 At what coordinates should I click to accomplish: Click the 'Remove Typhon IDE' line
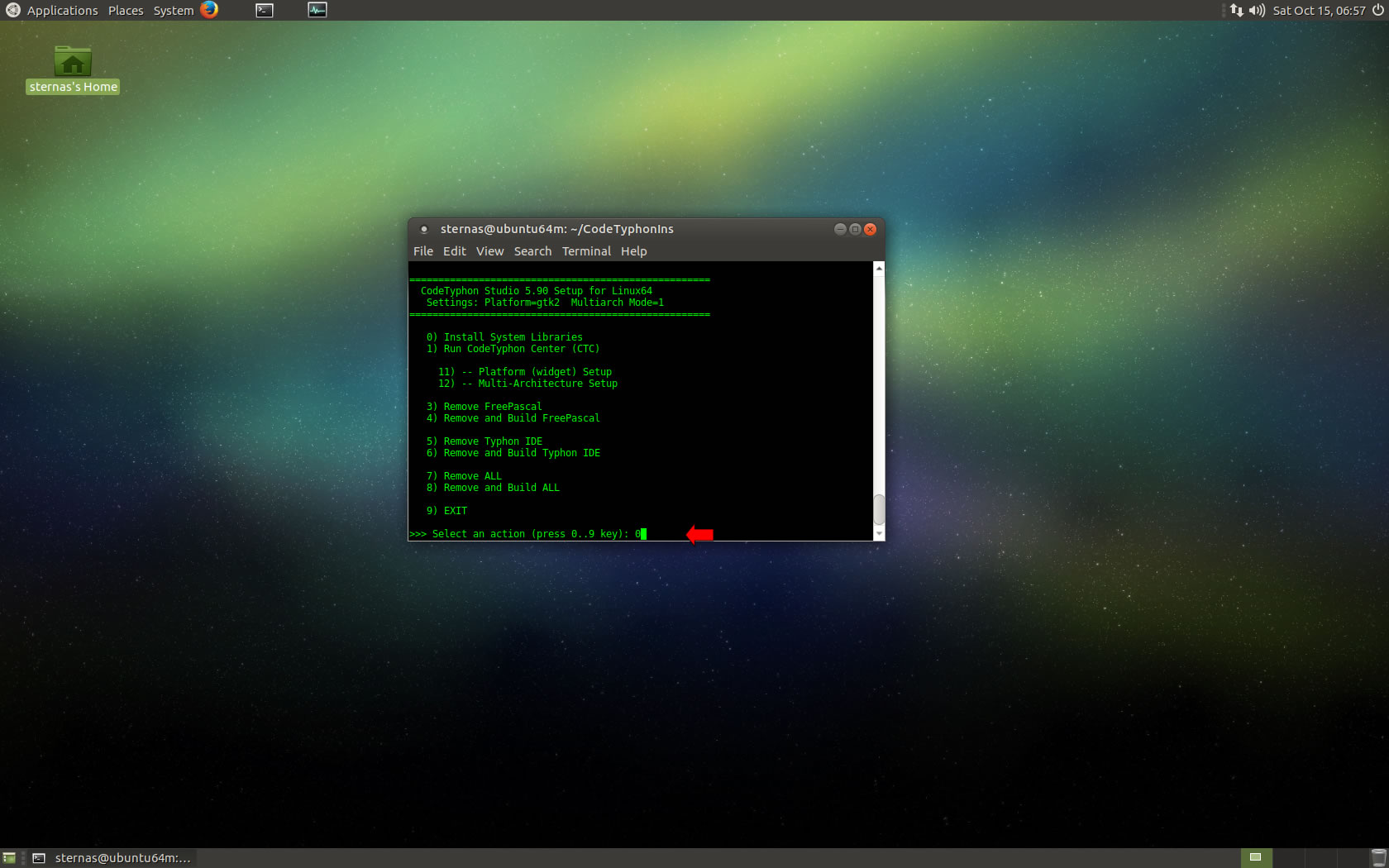point(484,441)
